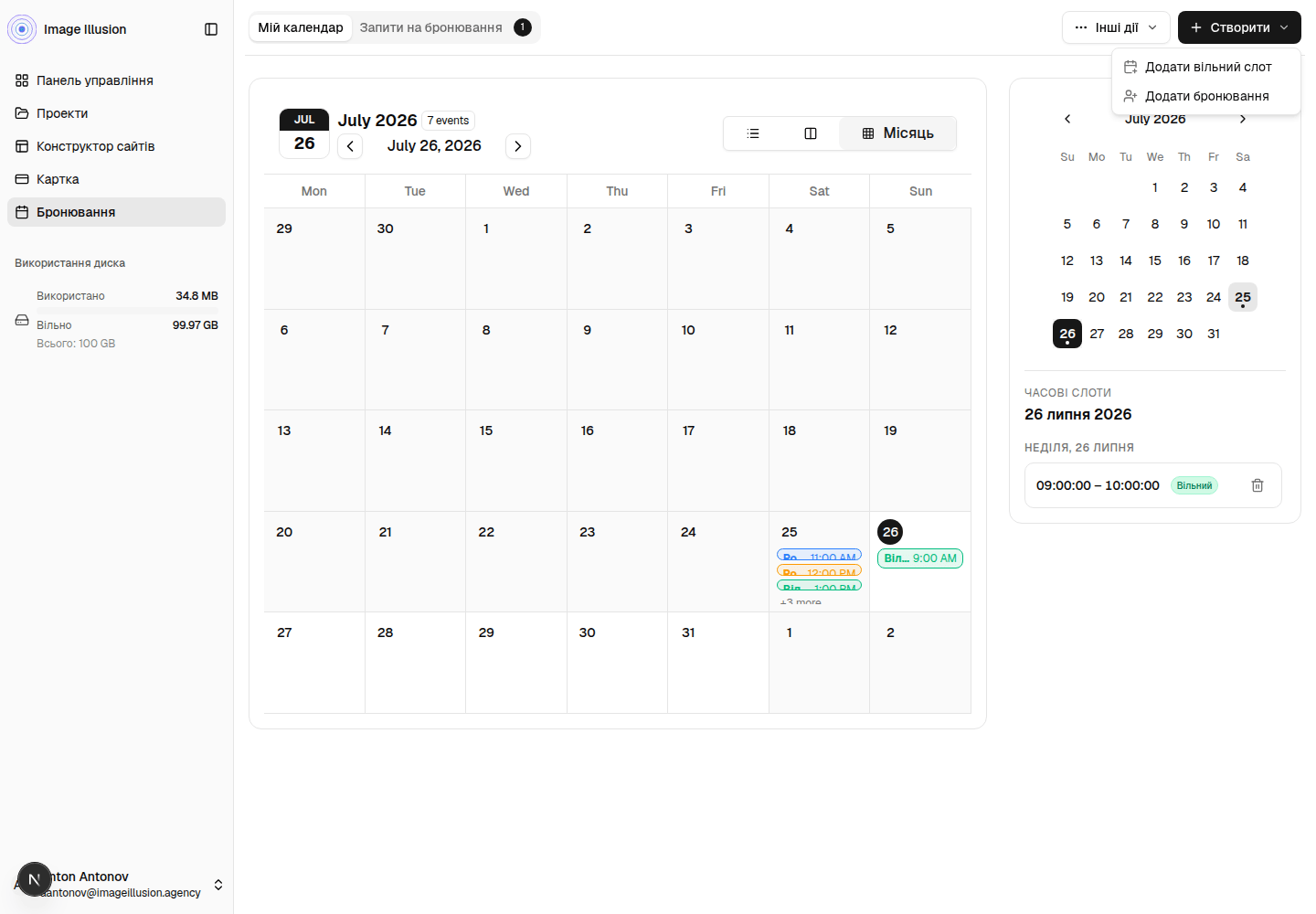Click the 7 events badge
The image size is (1316, 914).
[449, 121]
